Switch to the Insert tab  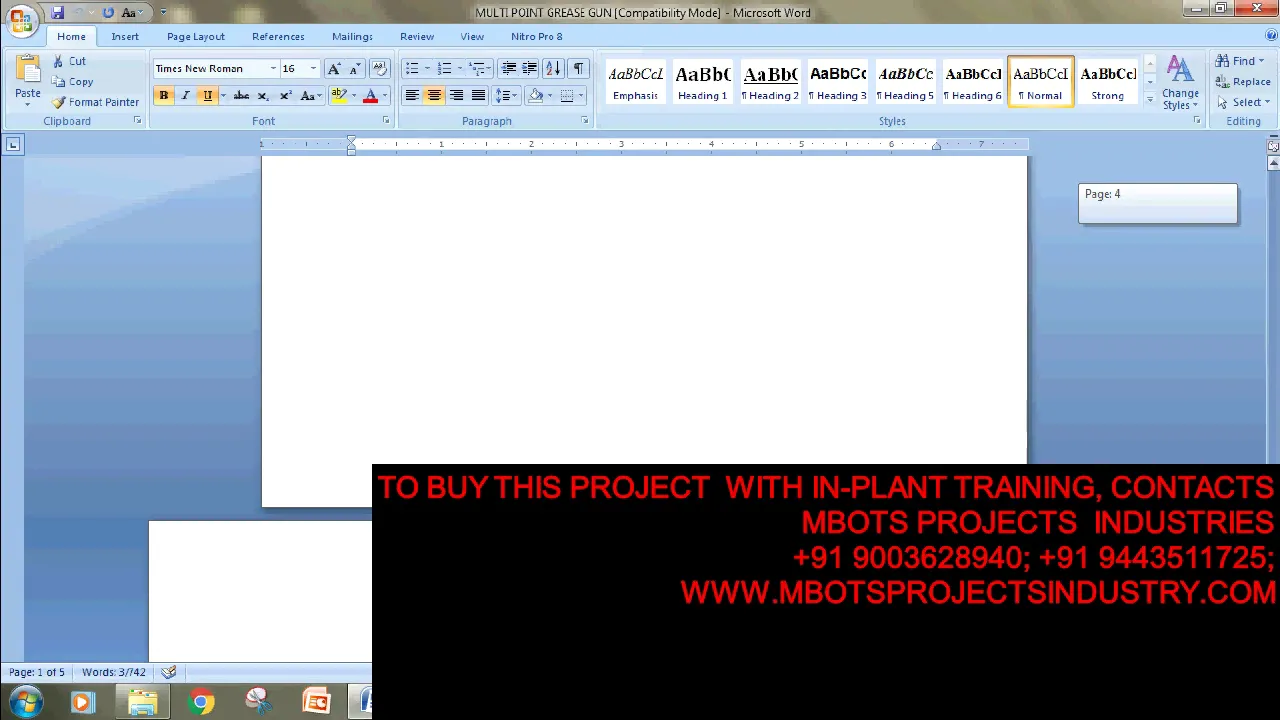[125, 37]
